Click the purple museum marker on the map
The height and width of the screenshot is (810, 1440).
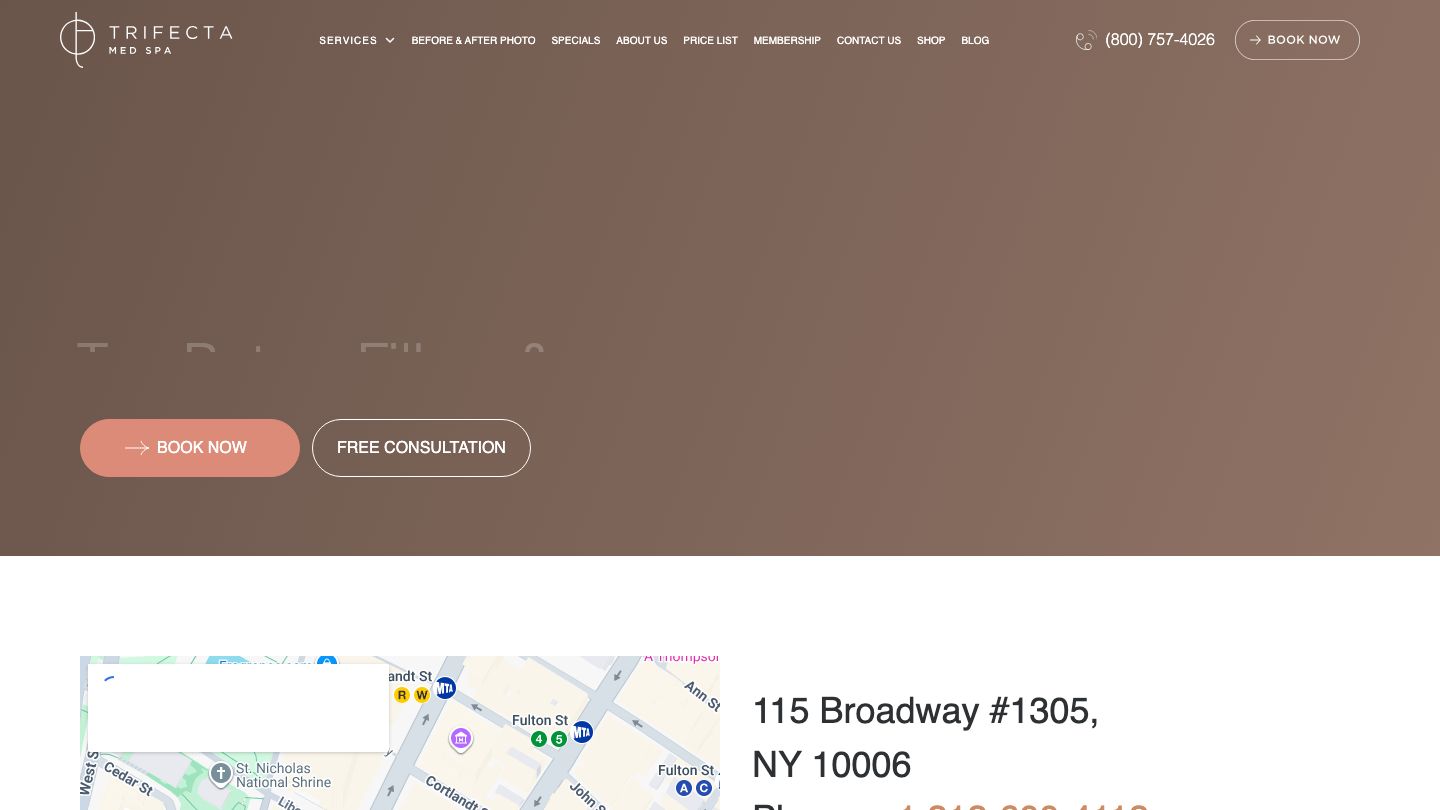[x=461, y=739]
